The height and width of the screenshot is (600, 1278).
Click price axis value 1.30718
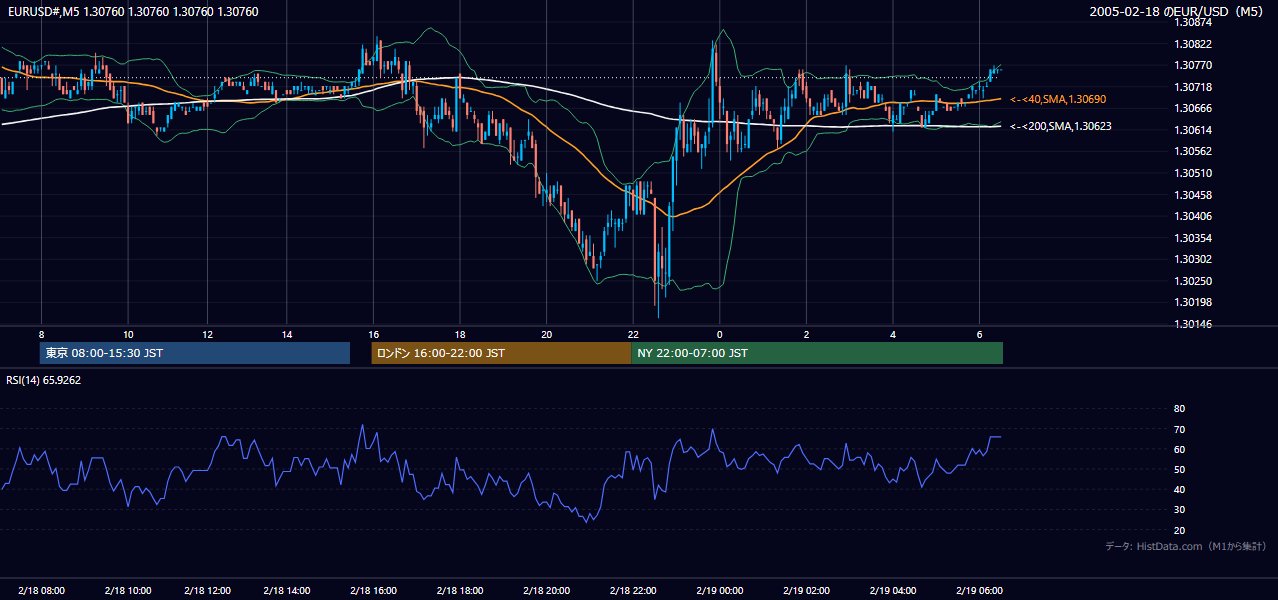click(1193, 87)
